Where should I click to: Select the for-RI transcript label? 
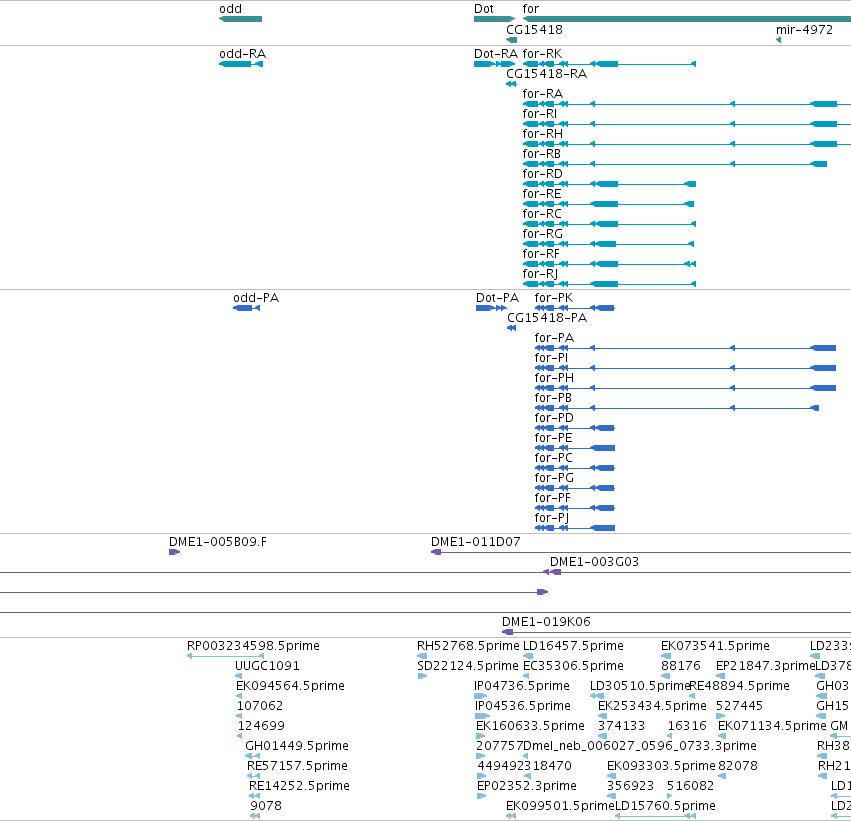[x=539, y=114]
